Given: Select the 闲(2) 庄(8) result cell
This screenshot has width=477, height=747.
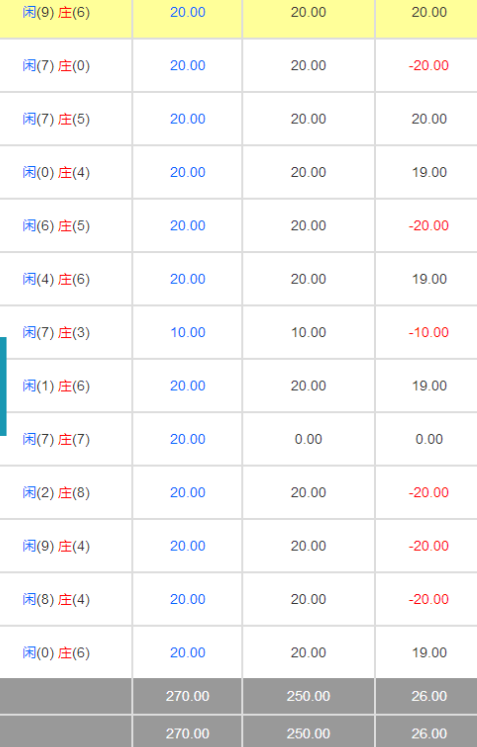Looking at the screenshot, I should [x=56, y=492].
